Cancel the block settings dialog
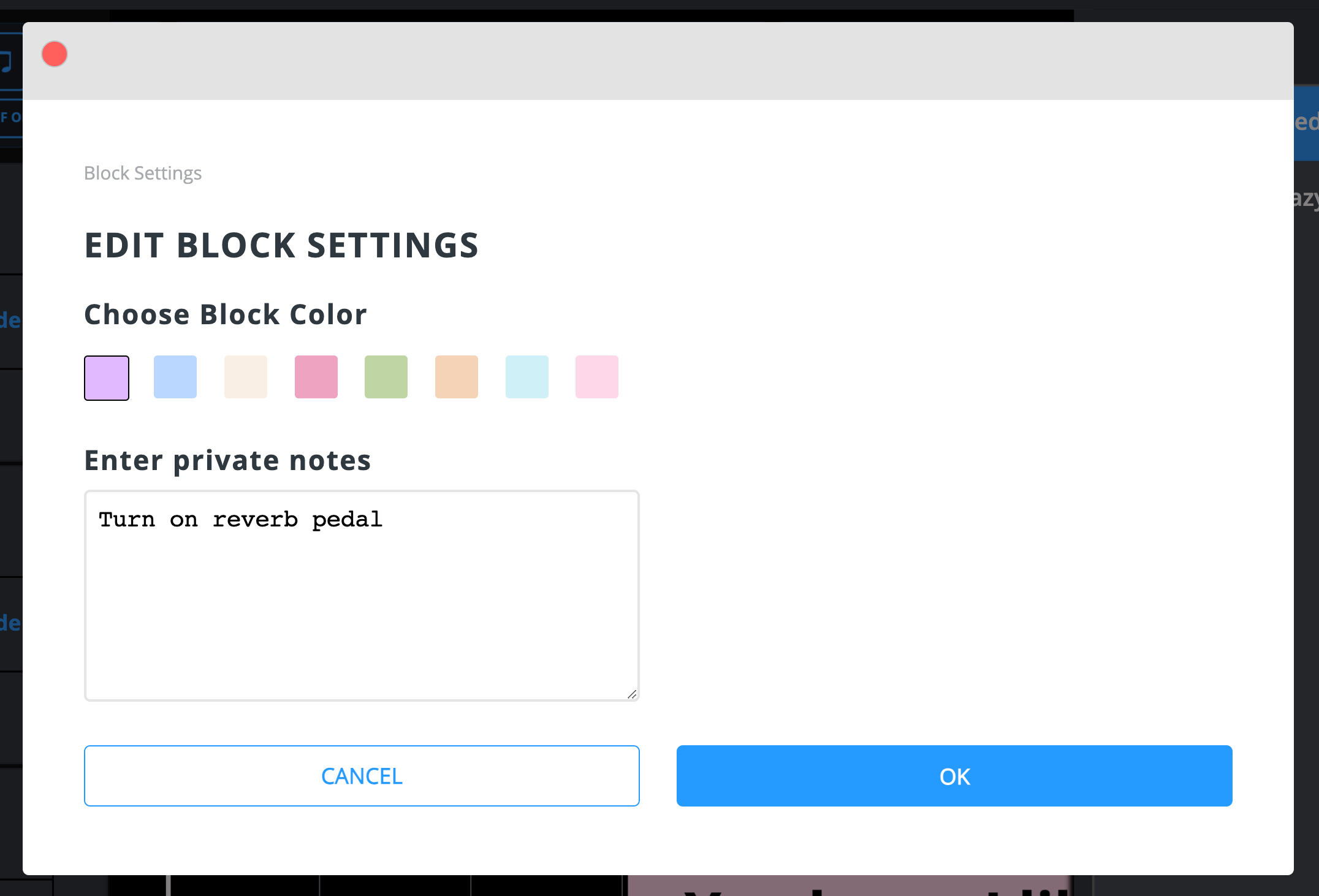 click(361, 776)
